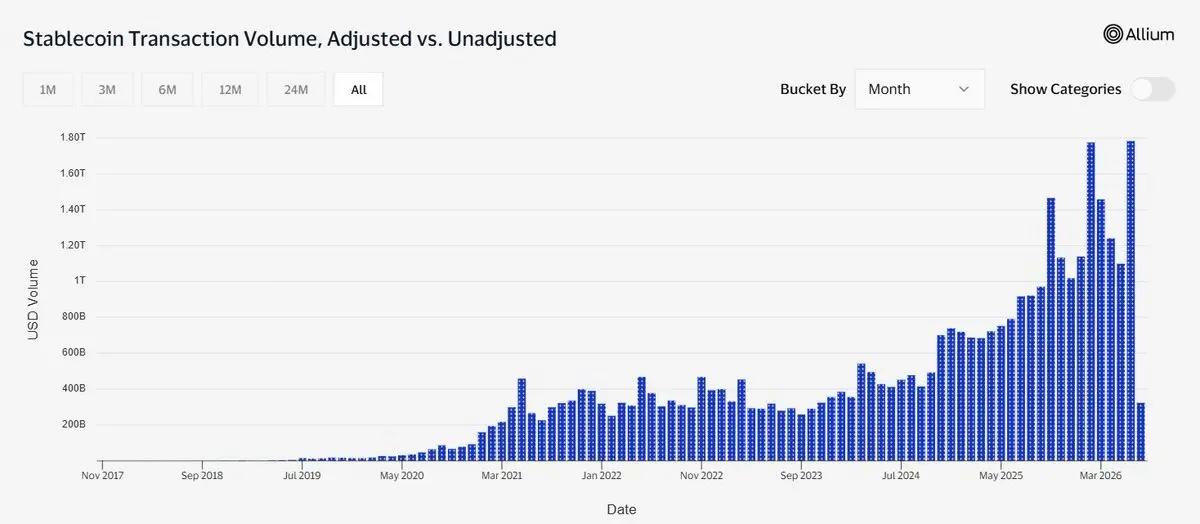Click the short final bar at the chart's right edge
Viewport: 1200px width, 524px height.
click(1141, 431)
